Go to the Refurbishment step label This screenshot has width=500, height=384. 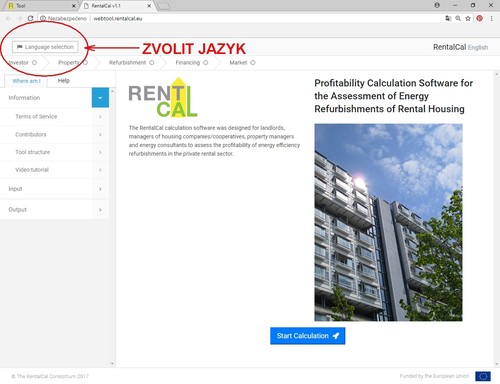pos(127,62)
